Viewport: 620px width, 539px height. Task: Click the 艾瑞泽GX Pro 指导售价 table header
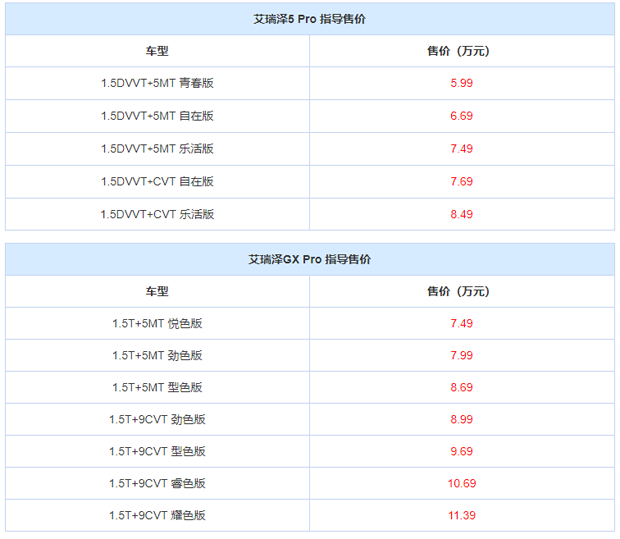tap(310, 259)
